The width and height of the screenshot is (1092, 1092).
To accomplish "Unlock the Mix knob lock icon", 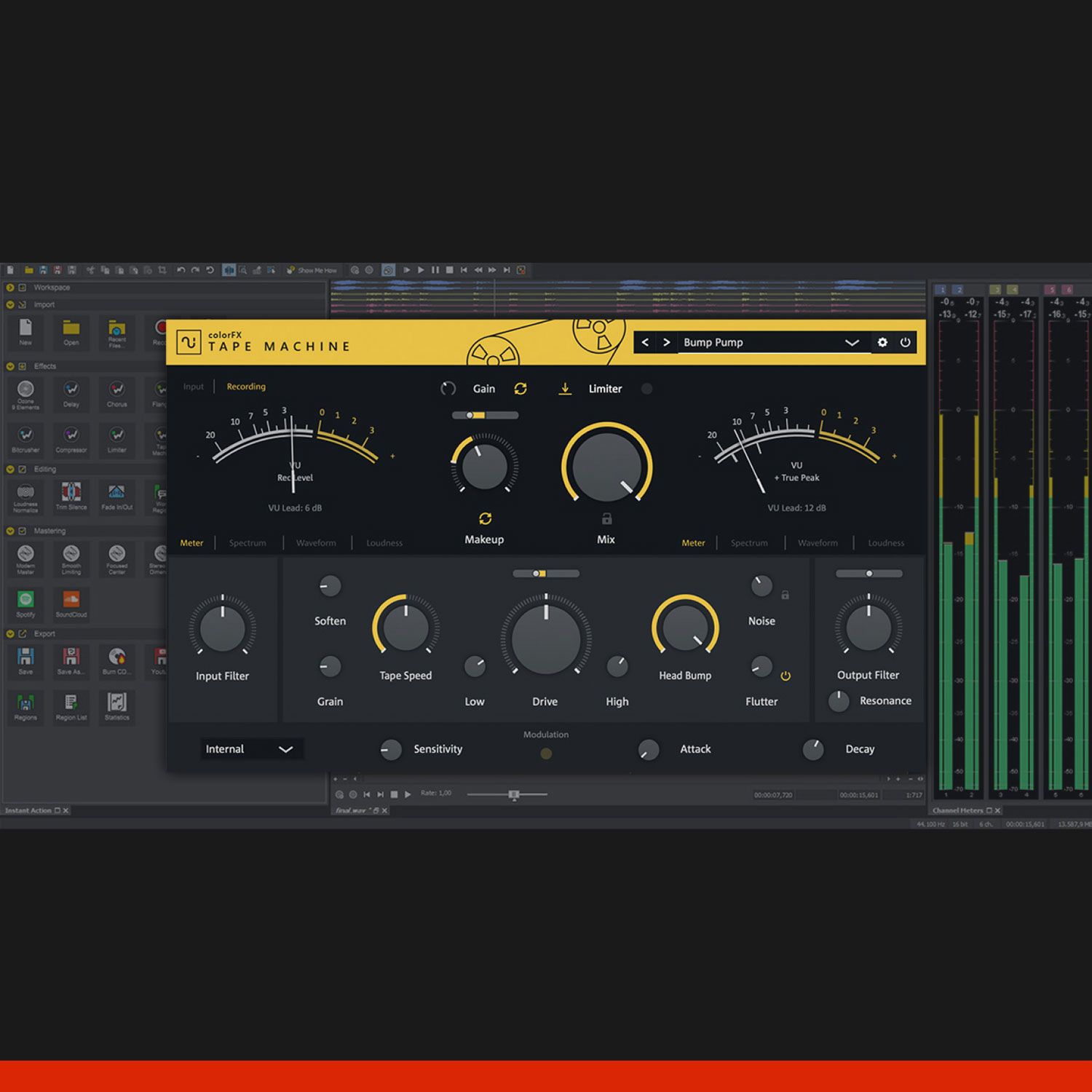I will point(605,518).
